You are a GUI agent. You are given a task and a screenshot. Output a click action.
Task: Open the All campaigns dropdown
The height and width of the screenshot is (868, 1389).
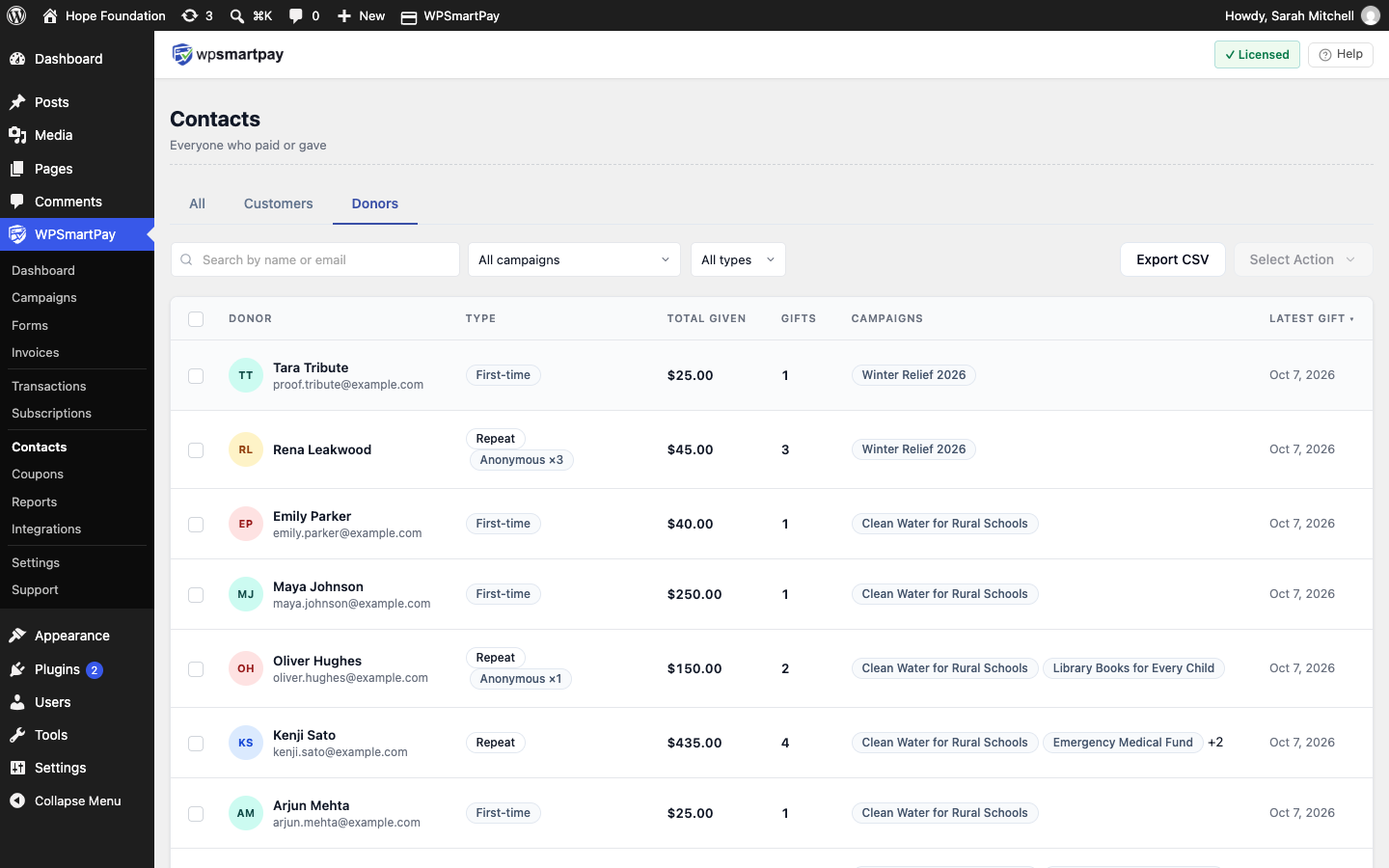pyautogui.click(x=574, y=259)
